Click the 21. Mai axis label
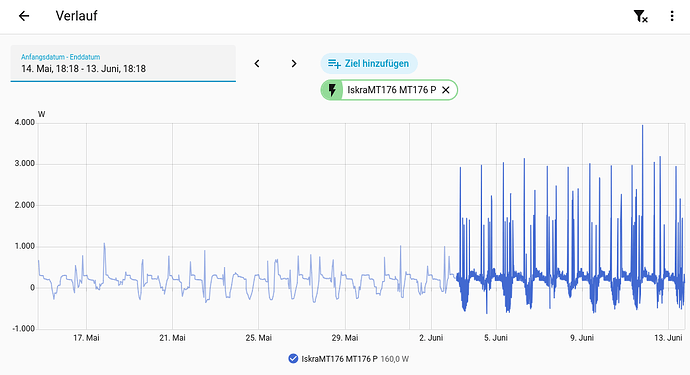Viewport: 690px width, 375px height. click(172, 338)
